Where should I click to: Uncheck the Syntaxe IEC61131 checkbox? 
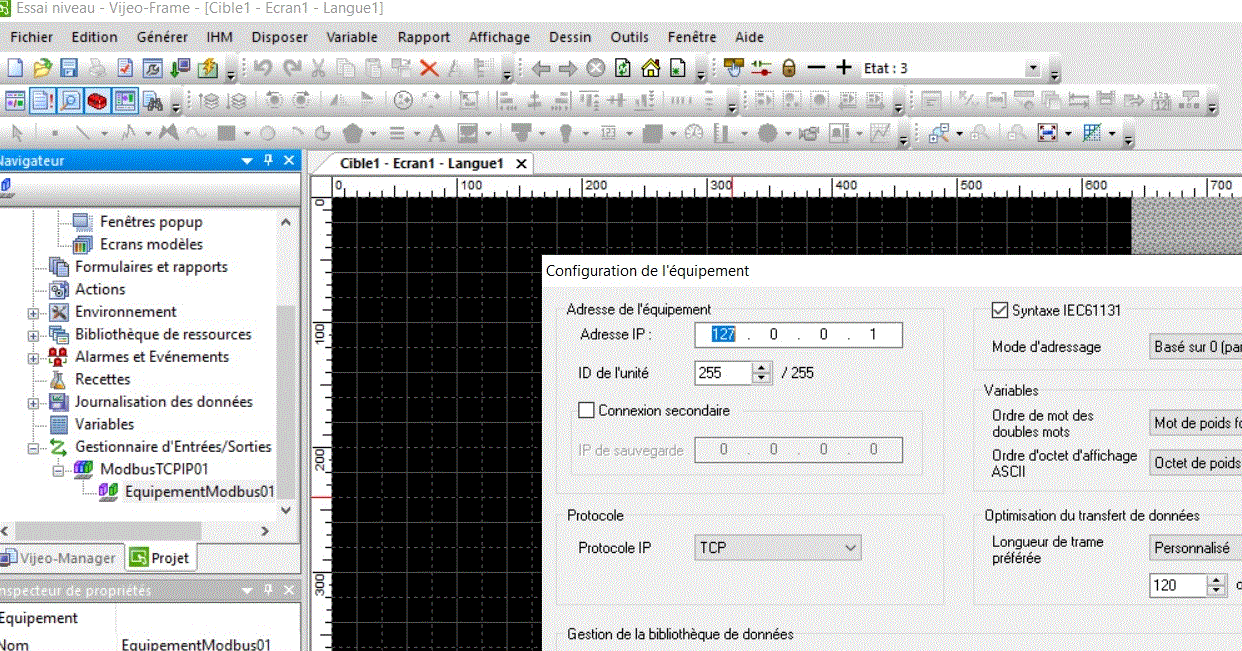[x=999, y=311]
